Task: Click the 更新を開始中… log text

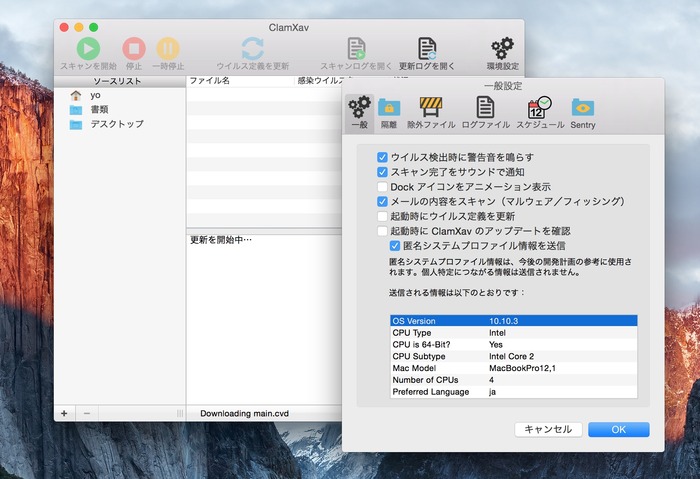Action: coord(221,240)
